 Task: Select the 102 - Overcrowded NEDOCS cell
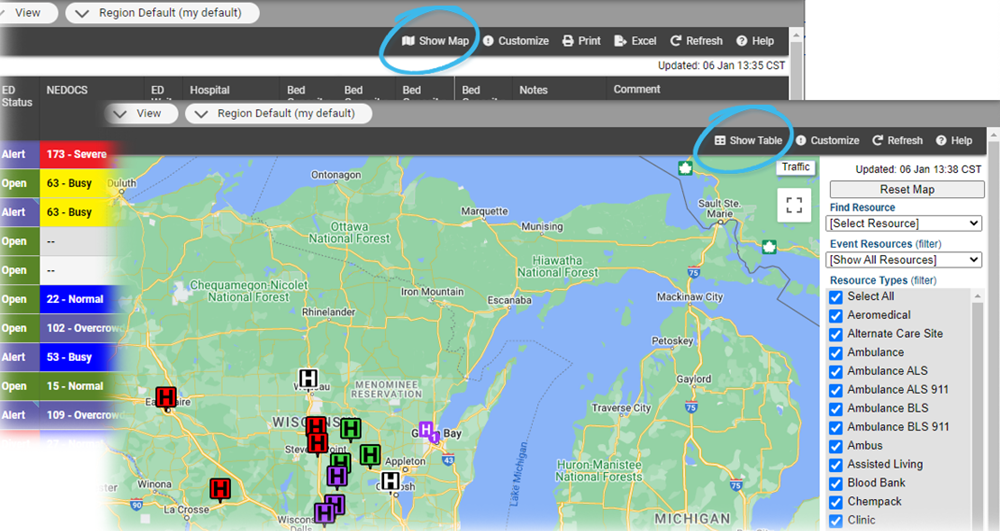click(x=82, y=328)
